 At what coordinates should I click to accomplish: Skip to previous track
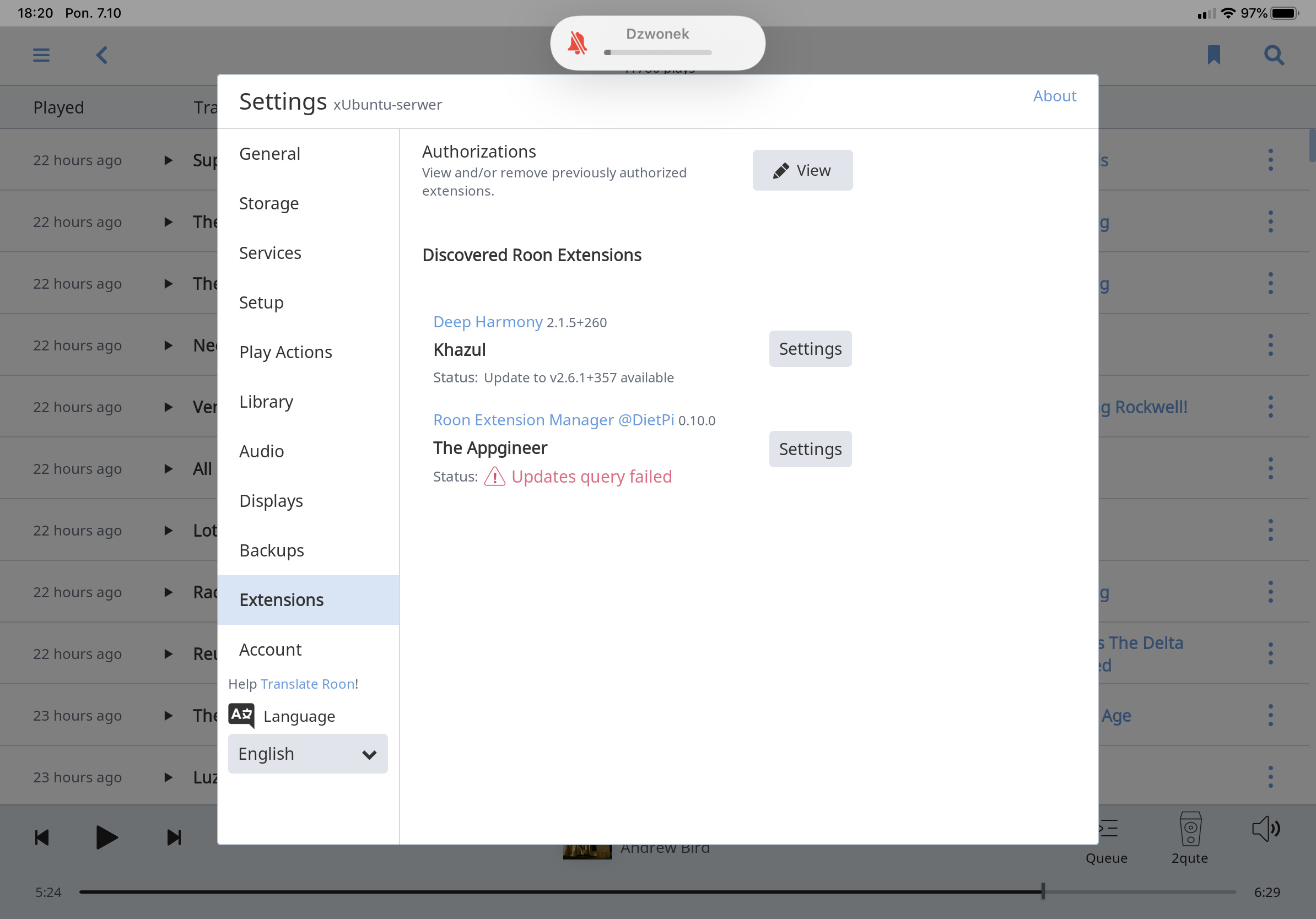(42, 837)
